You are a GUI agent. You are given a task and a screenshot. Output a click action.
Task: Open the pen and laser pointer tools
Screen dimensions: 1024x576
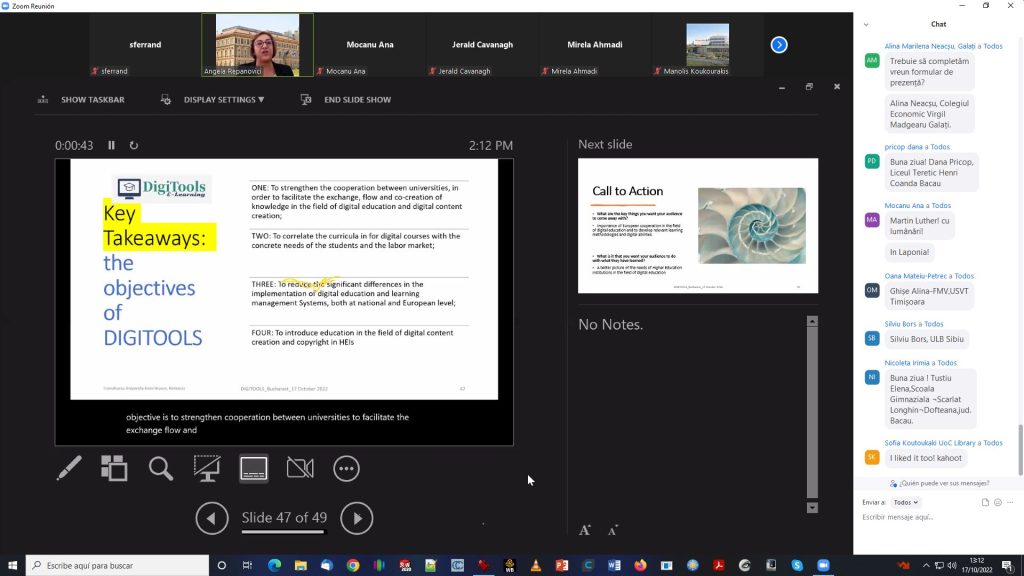[69, 468]
